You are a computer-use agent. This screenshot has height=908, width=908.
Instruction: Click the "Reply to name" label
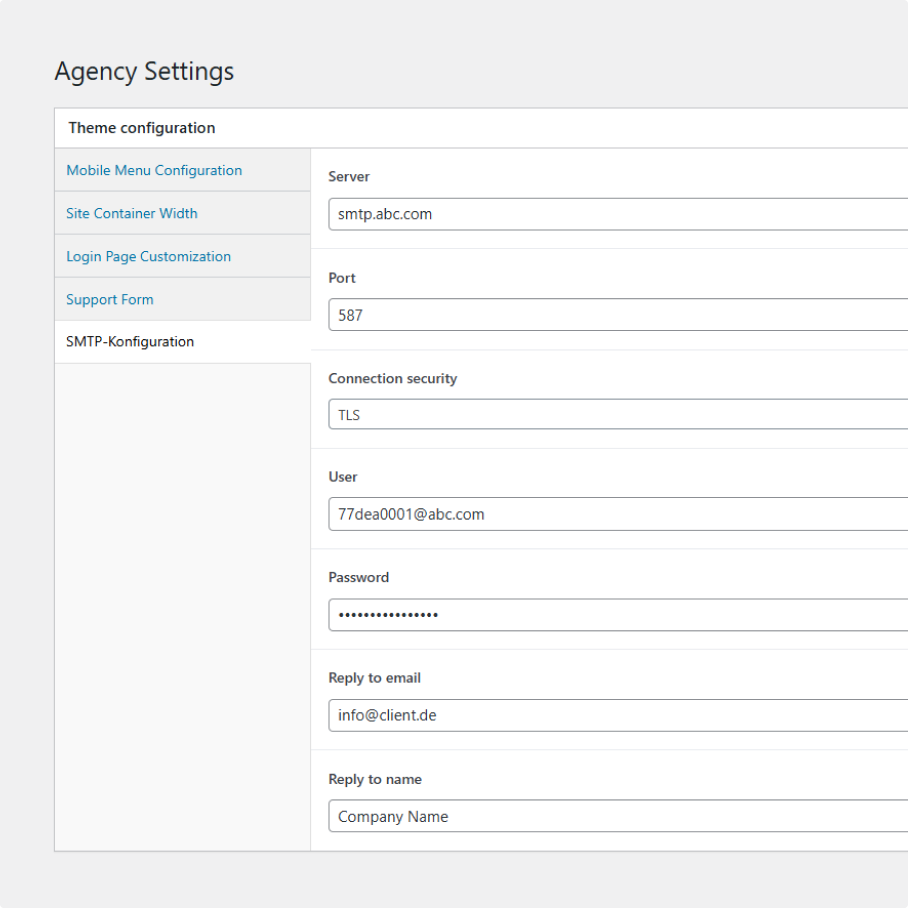375,780
